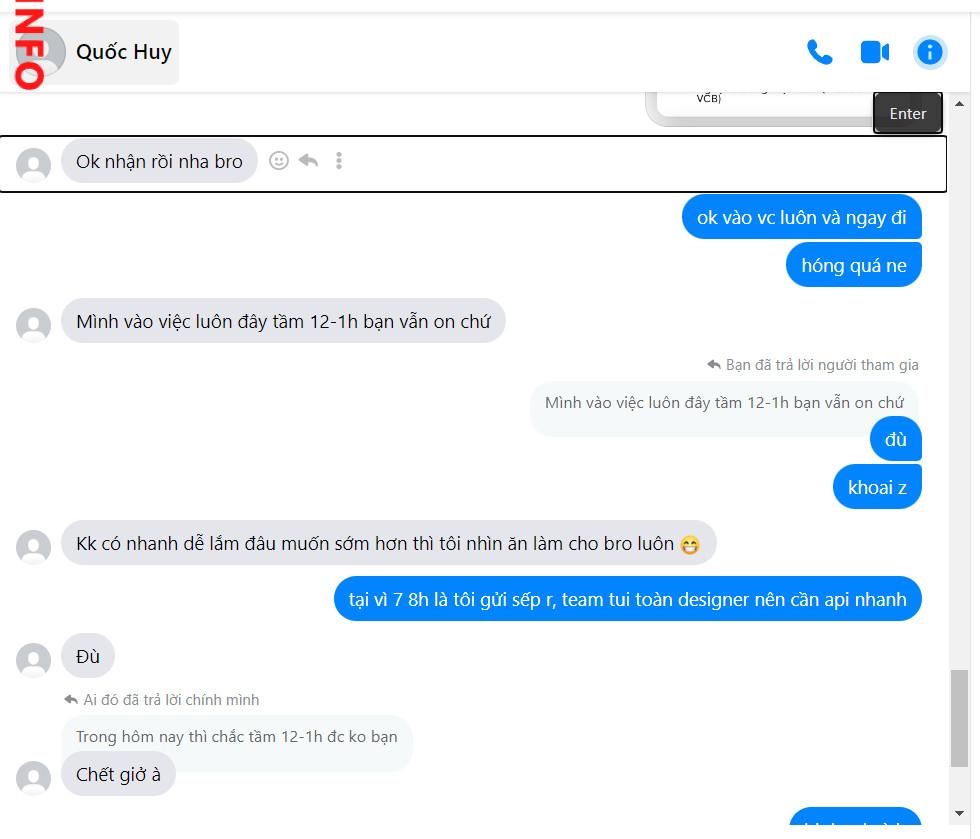This screenshot has width=980, height=839.
Task: Click sender avatar beside 'Đù' message
Action: coord(33,659)
